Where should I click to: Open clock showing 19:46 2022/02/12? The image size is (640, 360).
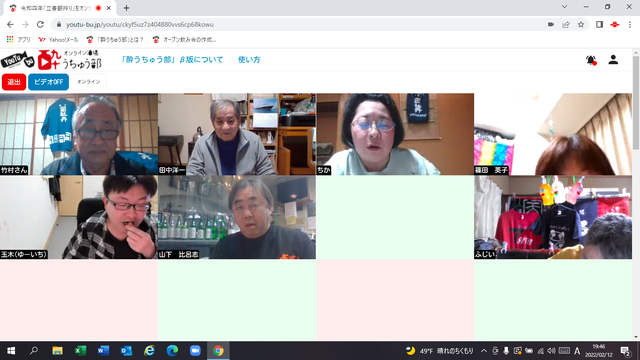click(599, 351)
